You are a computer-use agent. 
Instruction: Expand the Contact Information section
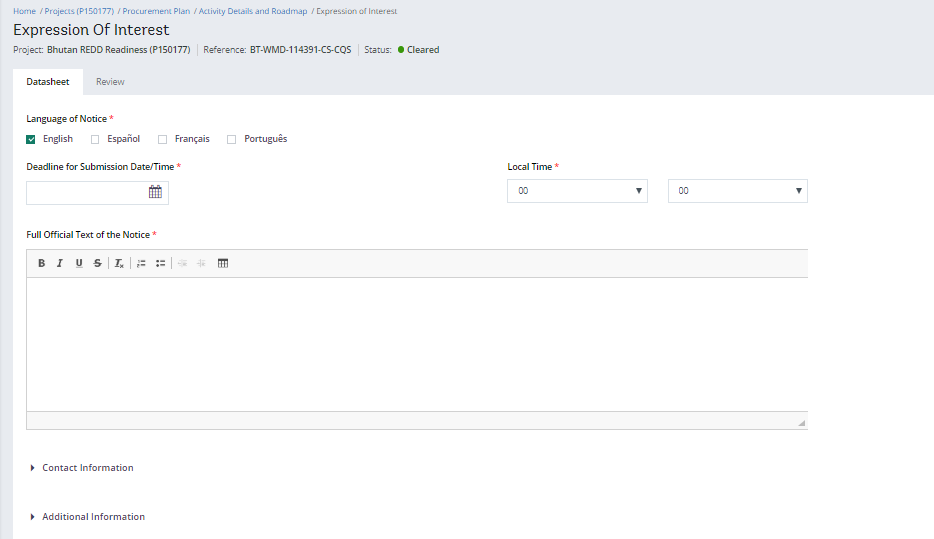coord(87,468)
